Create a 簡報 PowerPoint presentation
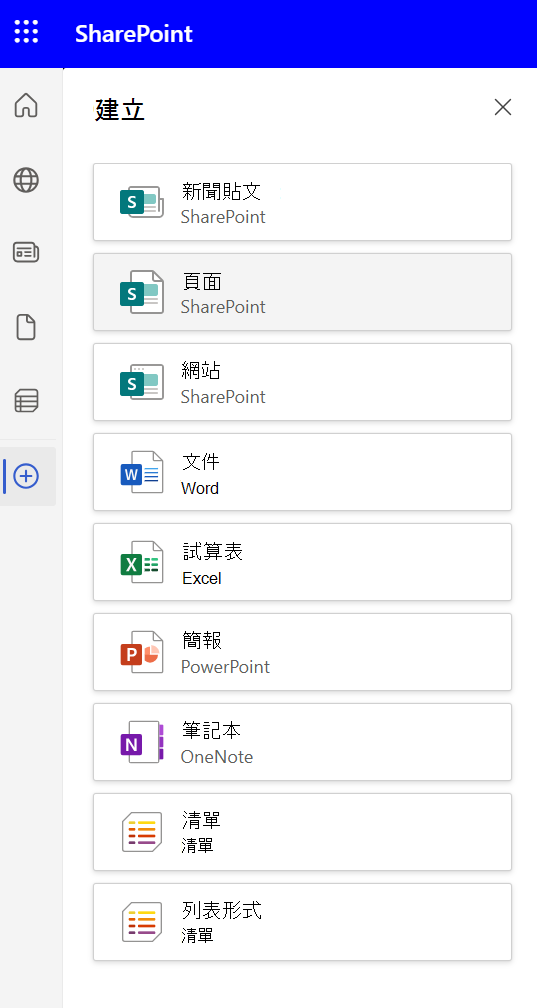Screen dimensions: 537x1008 [x=302, y=652]
